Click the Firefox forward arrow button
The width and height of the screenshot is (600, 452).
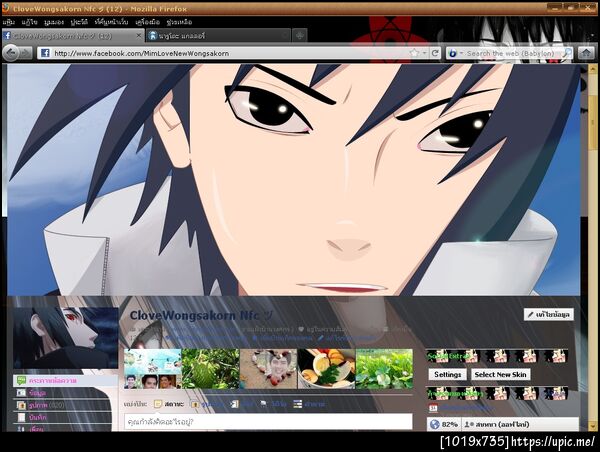coord(26,53)
